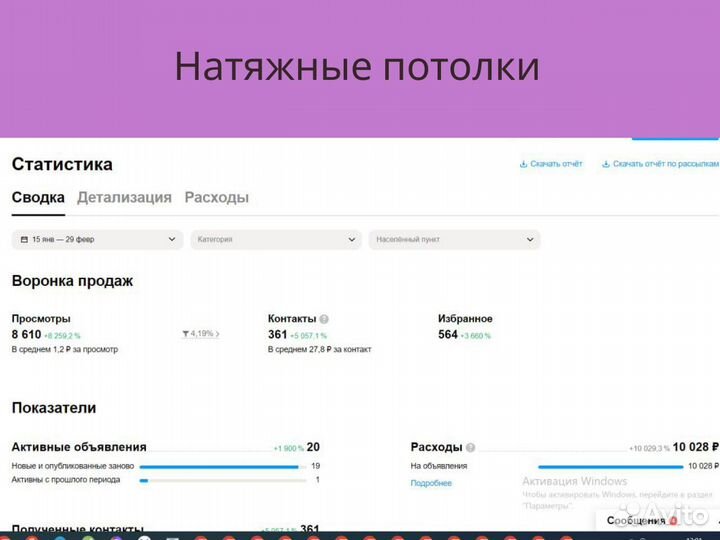Click the Воронка продаж heading
The width and height of the screenshot is (720, 540).
pyautogui.click(x=72, y=281)
